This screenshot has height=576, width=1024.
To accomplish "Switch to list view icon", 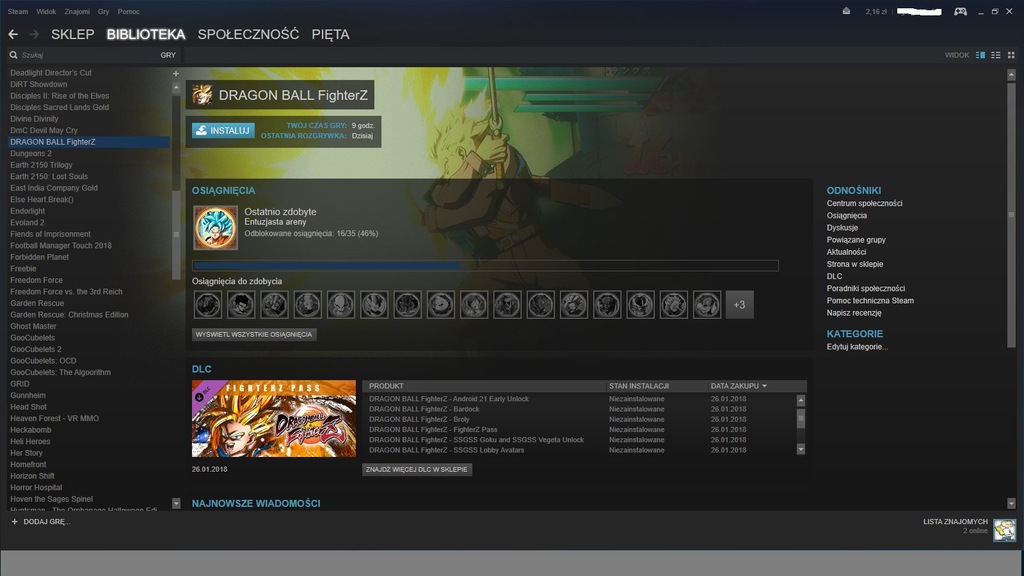I will [x=996, y=56].
